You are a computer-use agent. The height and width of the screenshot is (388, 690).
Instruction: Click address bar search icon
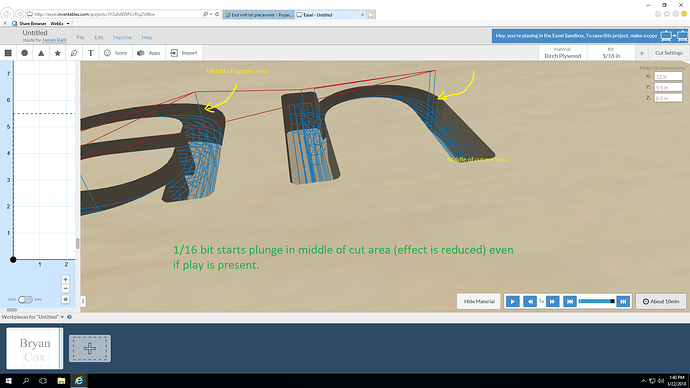205,14
